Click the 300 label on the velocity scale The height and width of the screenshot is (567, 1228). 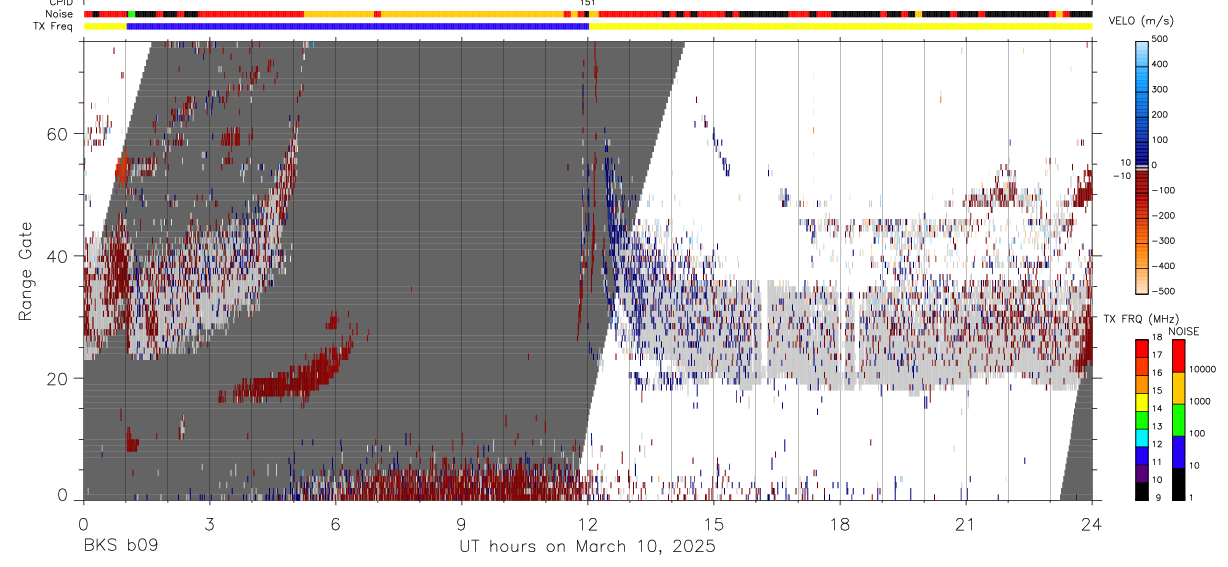pyautogui.click(x=1160, y=90)
